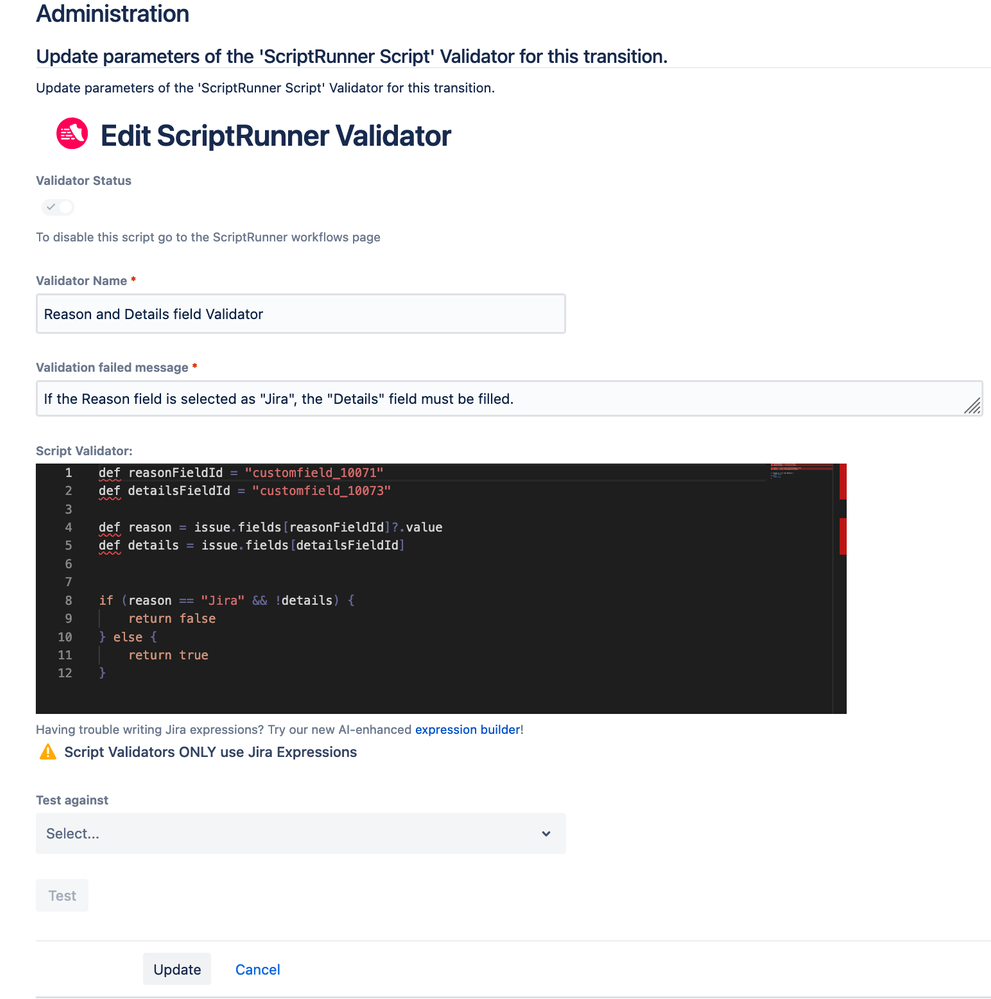991x999 pixels.
Task: Click line number 8 in editor
Action: (x=68, y=600)
